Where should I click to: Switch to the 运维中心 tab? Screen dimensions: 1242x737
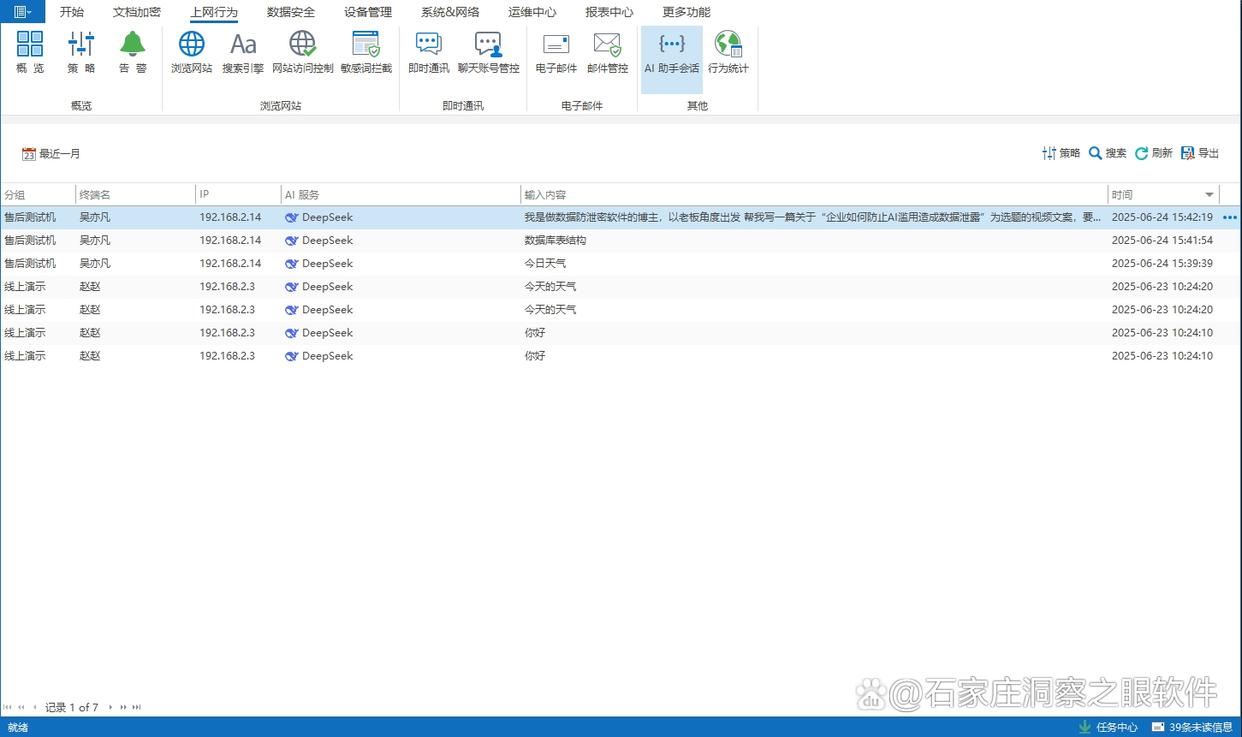[x=532, y=12]
